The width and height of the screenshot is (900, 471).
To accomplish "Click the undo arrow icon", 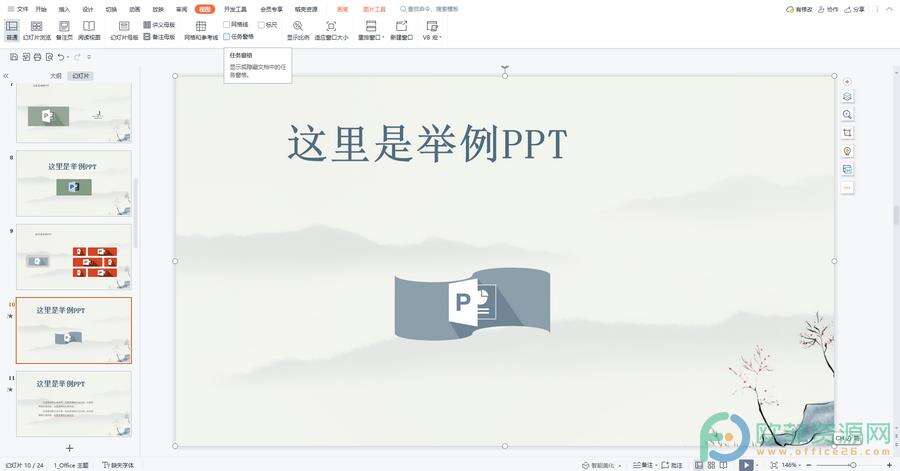I will [x=61, y=57].
